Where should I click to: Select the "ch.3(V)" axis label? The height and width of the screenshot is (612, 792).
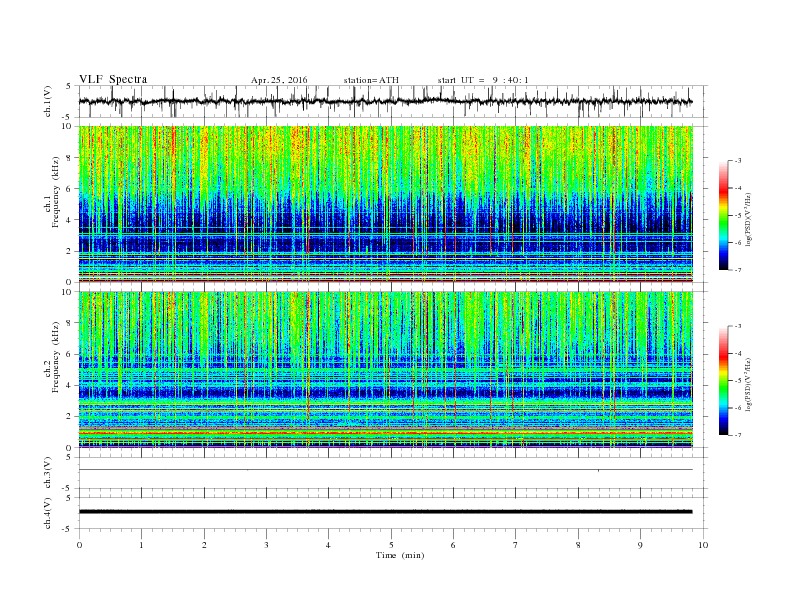pyautogui.click(x=48, y=473)
